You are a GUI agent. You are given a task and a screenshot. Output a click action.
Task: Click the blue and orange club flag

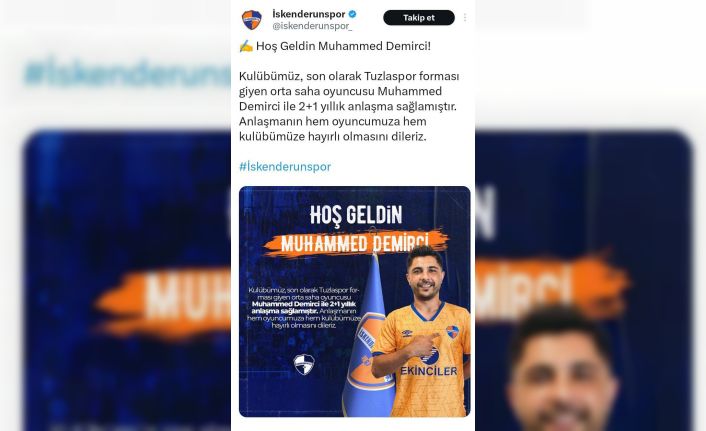(367, 336)
